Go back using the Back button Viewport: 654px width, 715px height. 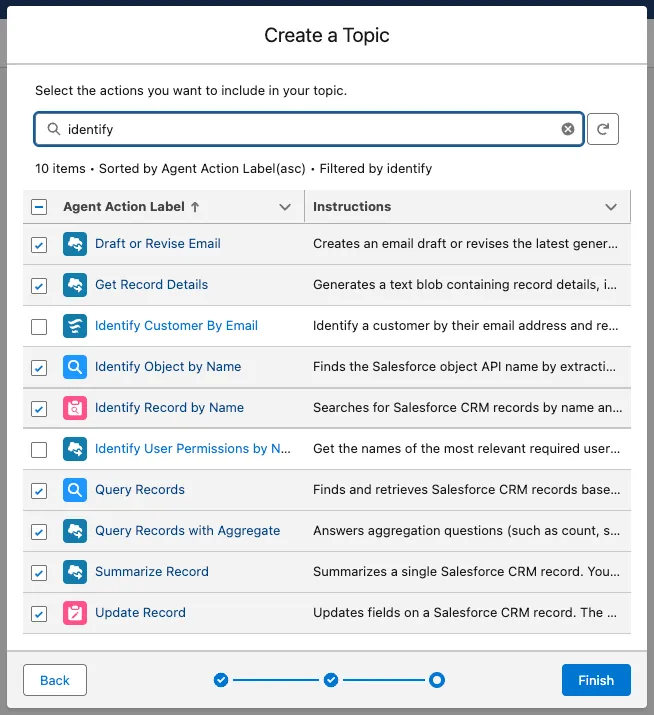point(55,680)
